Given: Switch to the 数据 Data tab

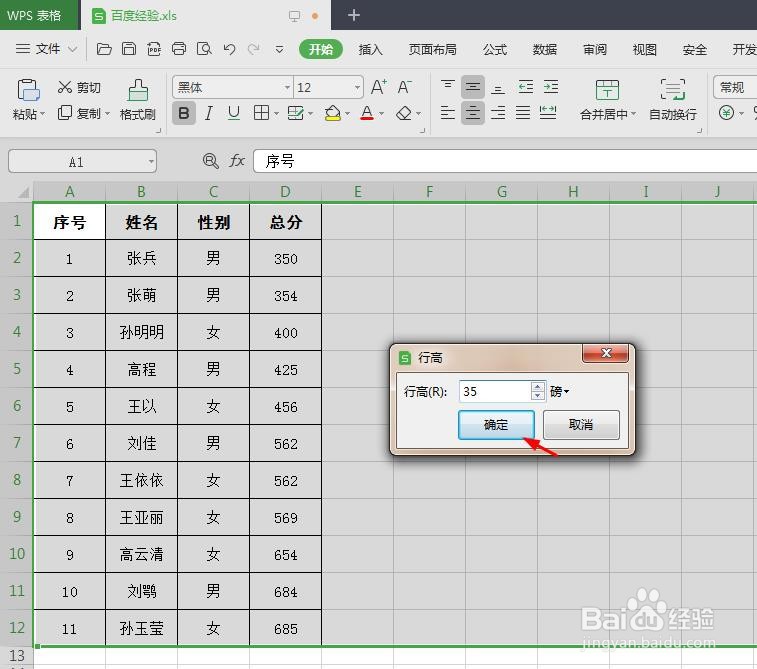Looking at the screenshot, I should pos(545,49).
